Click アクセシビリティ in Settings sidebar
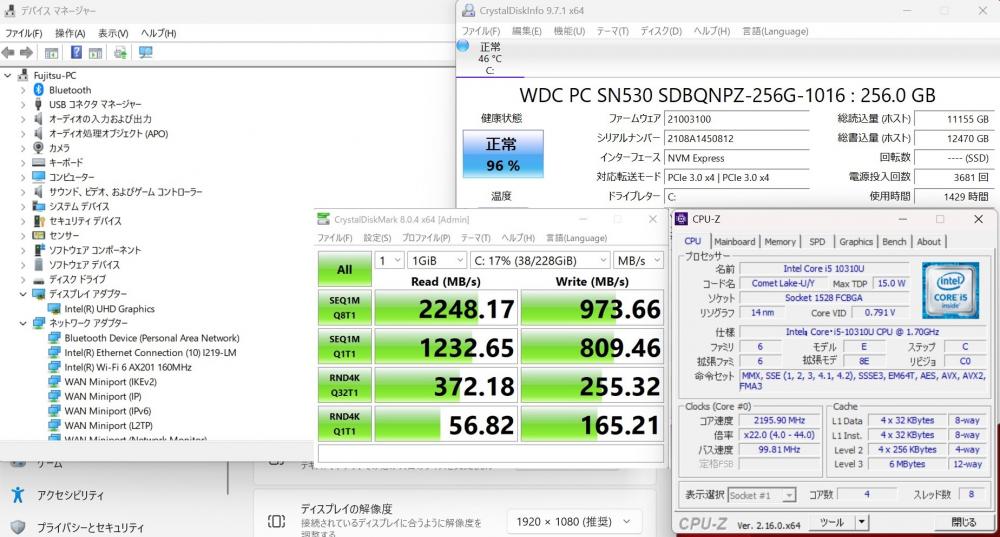 pos(70,495)
